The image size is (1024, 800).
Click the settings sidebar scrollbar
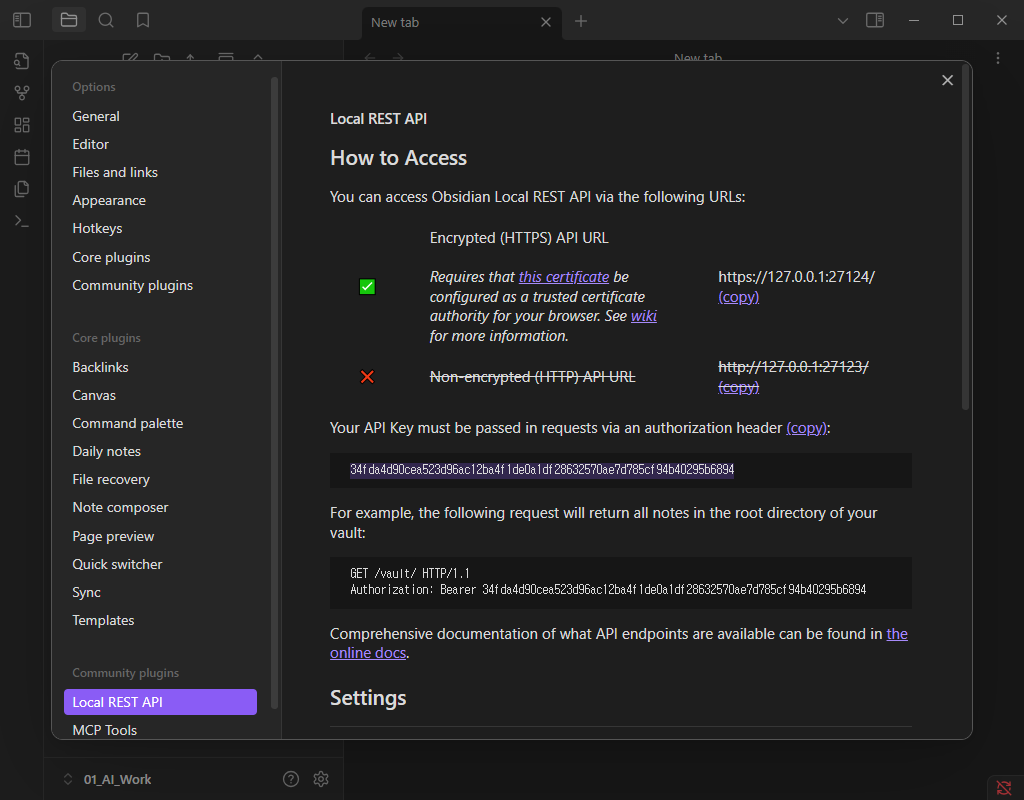(274, 394)
